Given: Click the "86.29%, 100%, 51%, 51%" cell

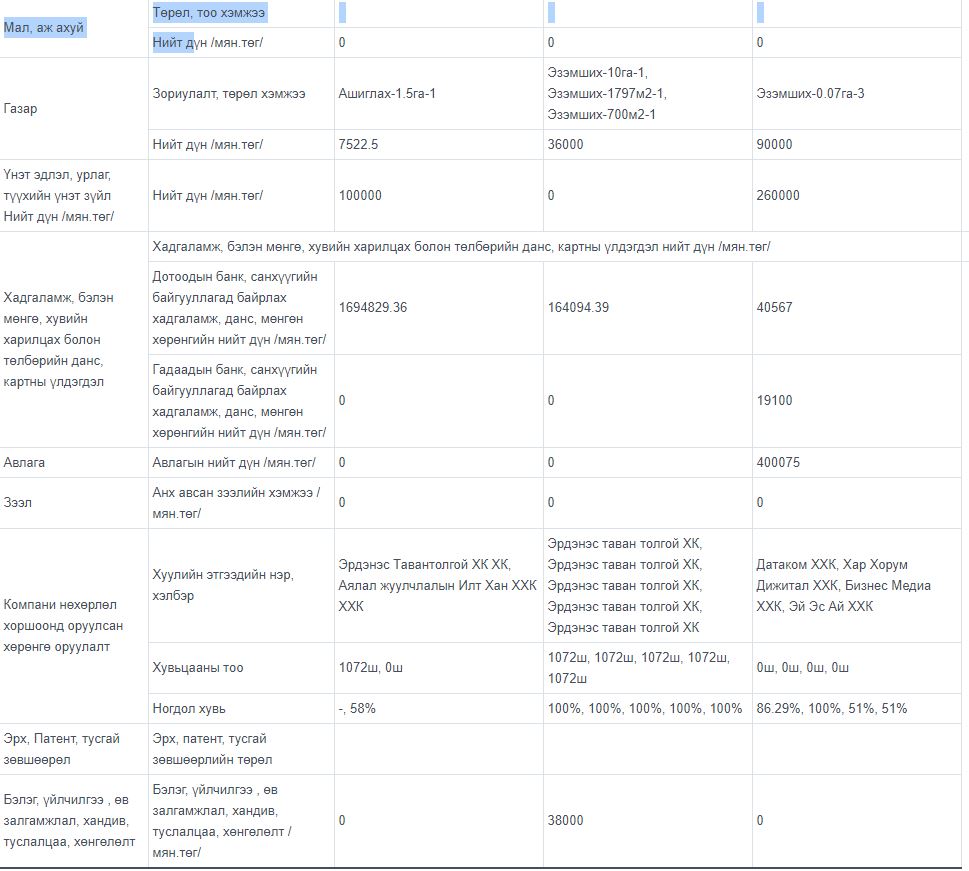Looking at the screenshot, I should (x=831, y=708).
